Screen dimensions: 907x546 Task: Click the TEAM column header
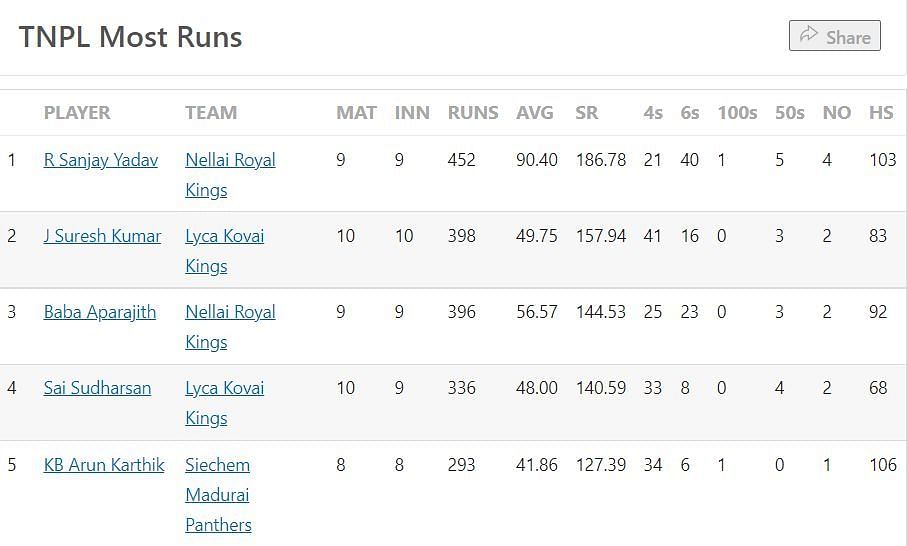click(211, 113)
